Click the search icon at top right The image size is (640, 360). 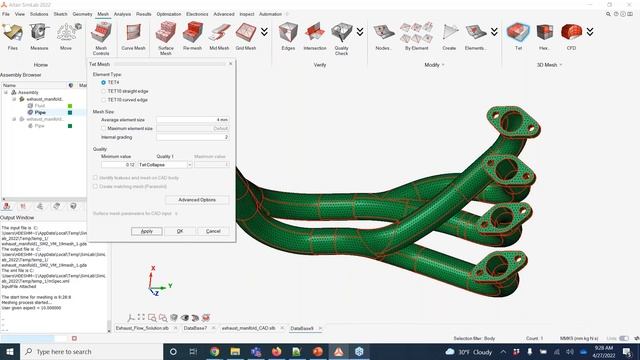tap(608, 14)
